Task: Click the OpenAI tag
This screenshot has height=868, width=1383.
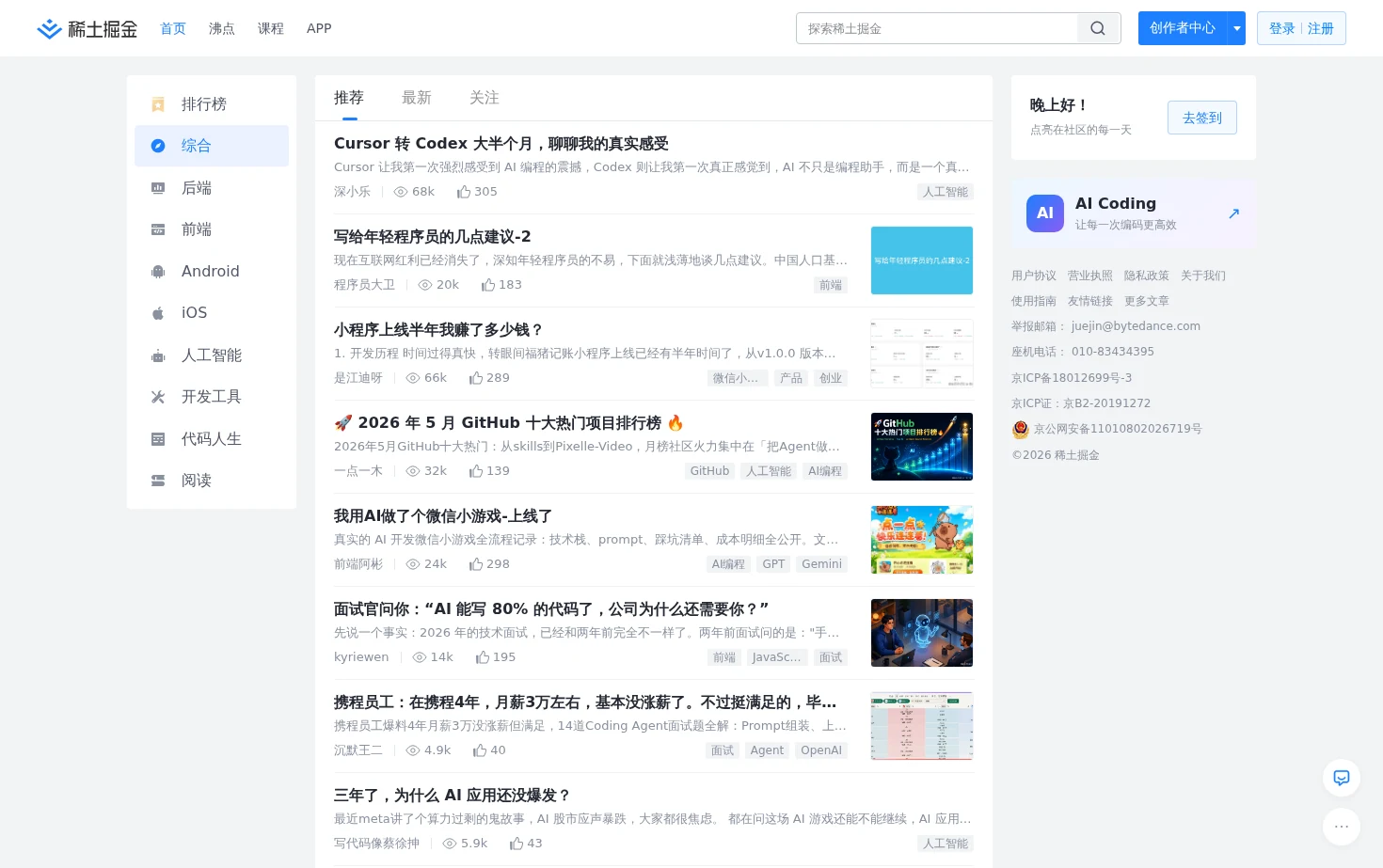Action: 821,750
